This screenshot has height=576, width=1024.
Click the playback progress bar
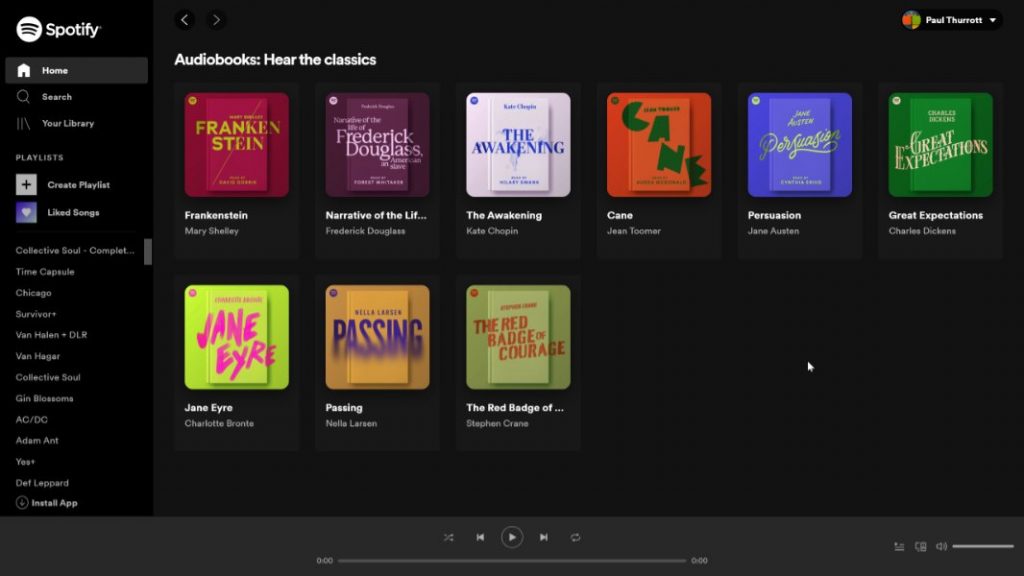[512, 560]
